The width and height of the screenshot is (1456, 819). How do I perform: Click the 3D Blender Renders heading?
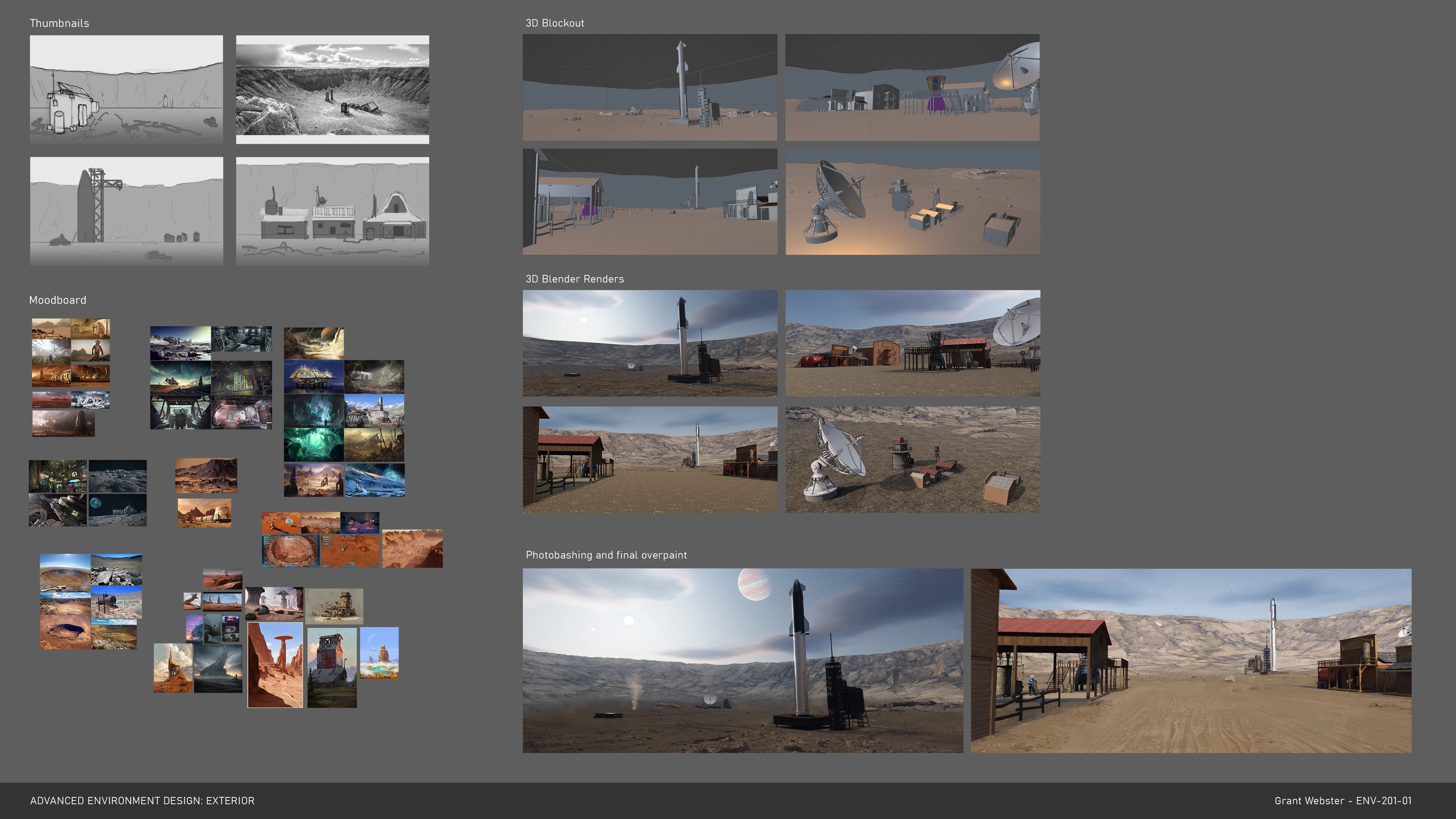(x=574, y=279)
